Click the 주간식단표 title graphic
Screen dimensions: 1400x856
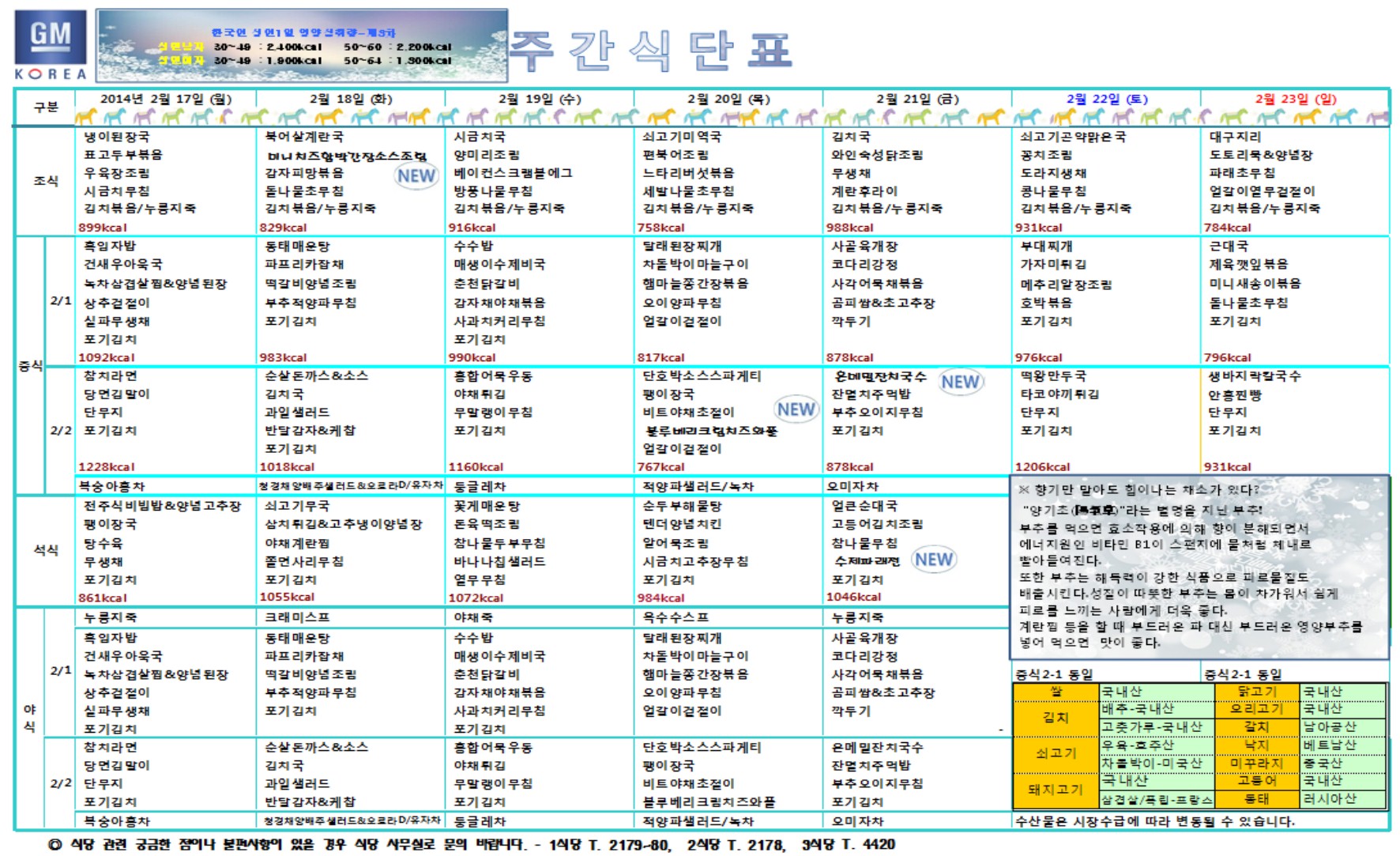(651, 50)
